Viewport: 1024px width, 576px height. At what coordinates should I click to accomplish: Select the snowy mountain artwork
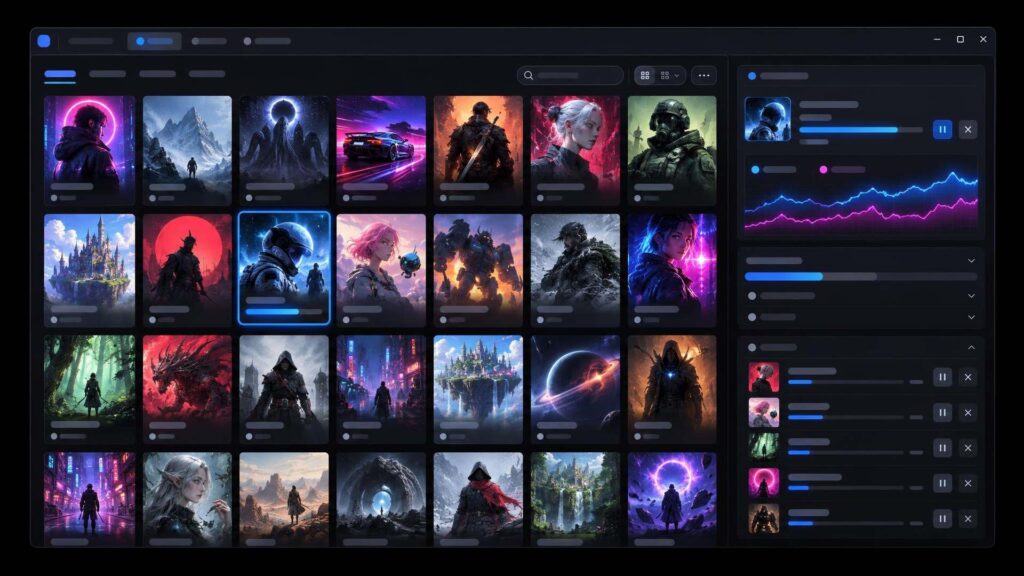point(187,150)
